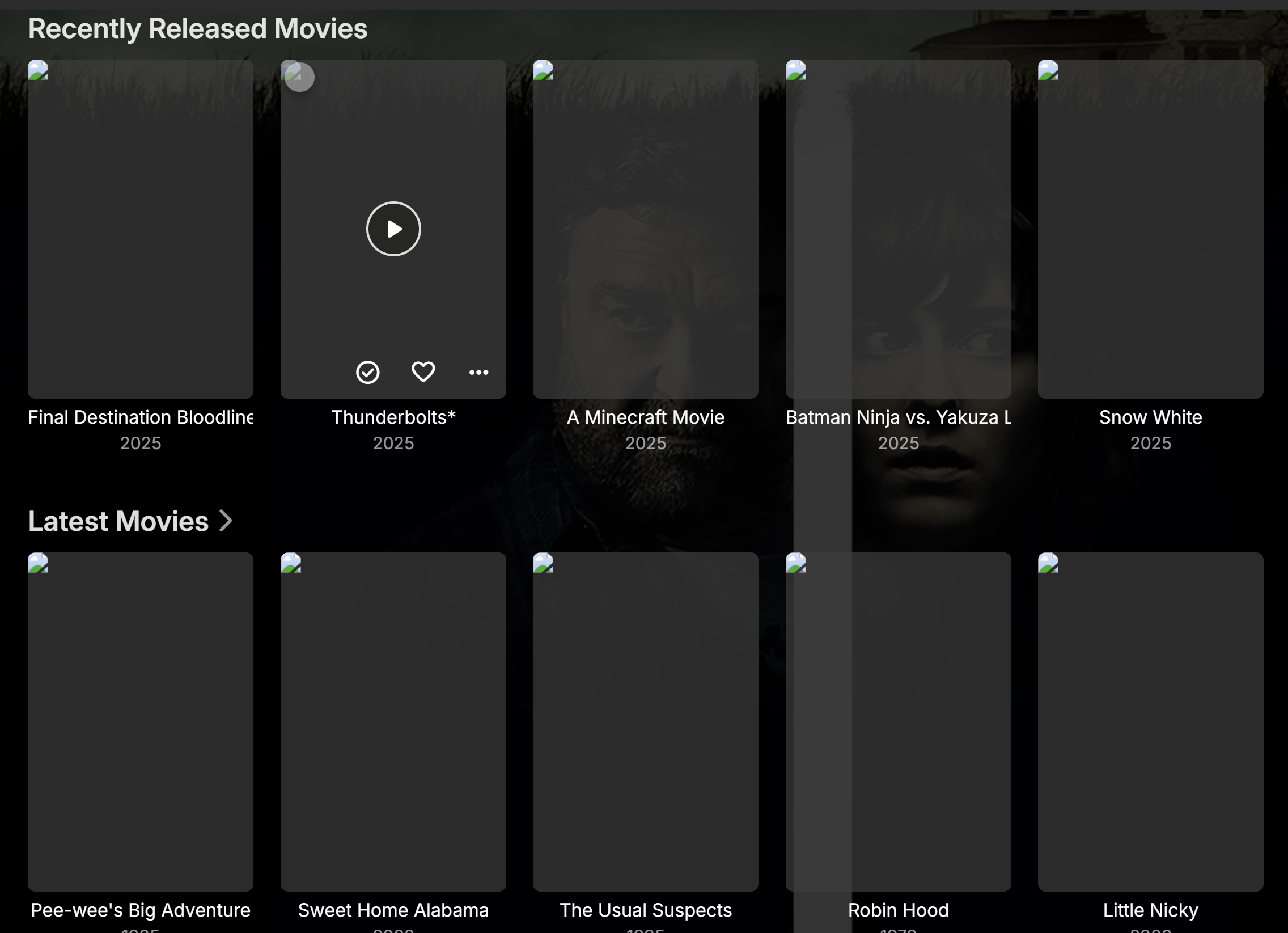The width and height of the screenshot is (1288, 933).
Task: Open The Usual Suspects poster
Action: [x=645, y=721]
